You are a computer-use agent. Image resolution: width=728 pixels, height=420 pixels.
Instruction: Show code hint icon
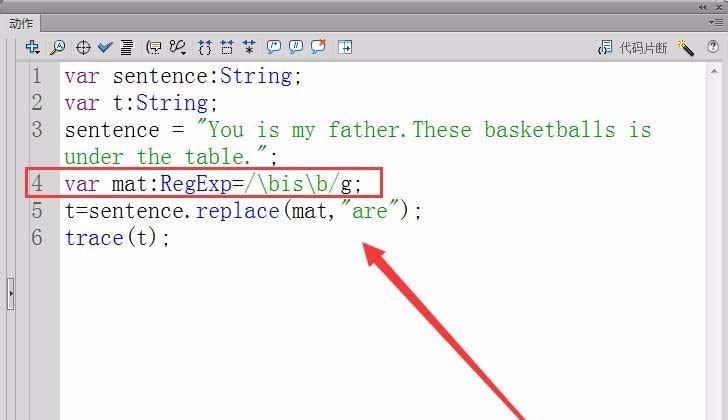point(154,47)
